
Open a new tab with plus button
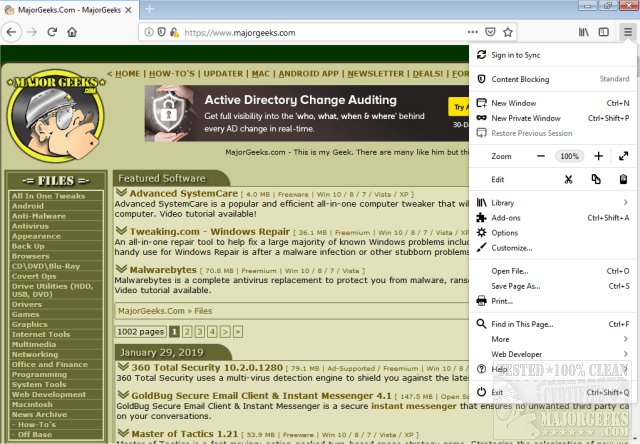pos(149,9)
